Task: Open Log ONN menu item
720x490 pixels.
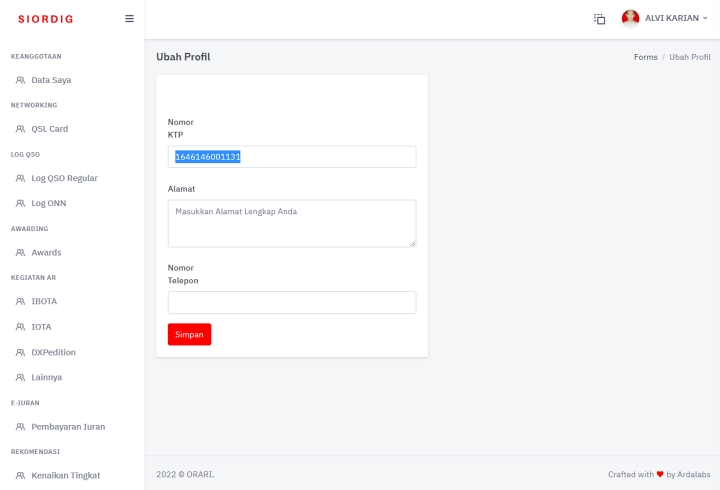Action: [x=48, y=203]
